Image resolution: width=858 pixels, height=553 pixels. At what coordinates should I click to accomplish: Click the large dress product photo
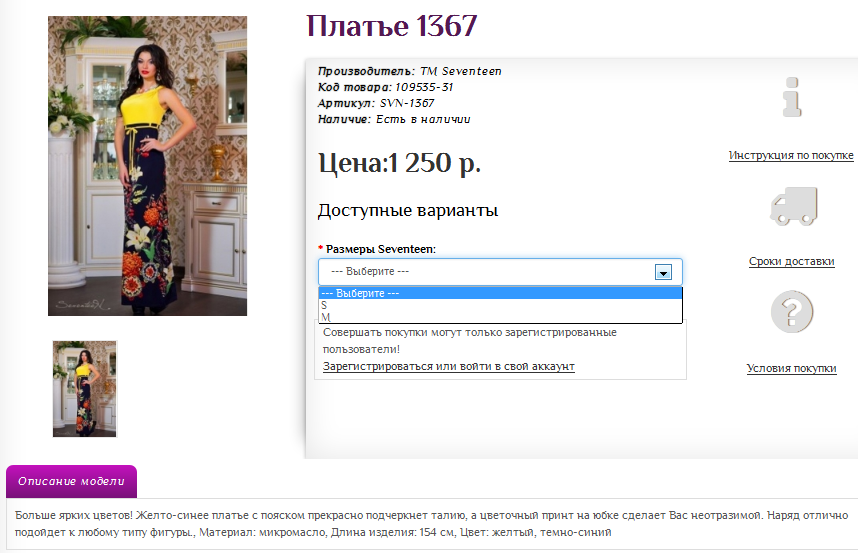[x=147, y=166]
